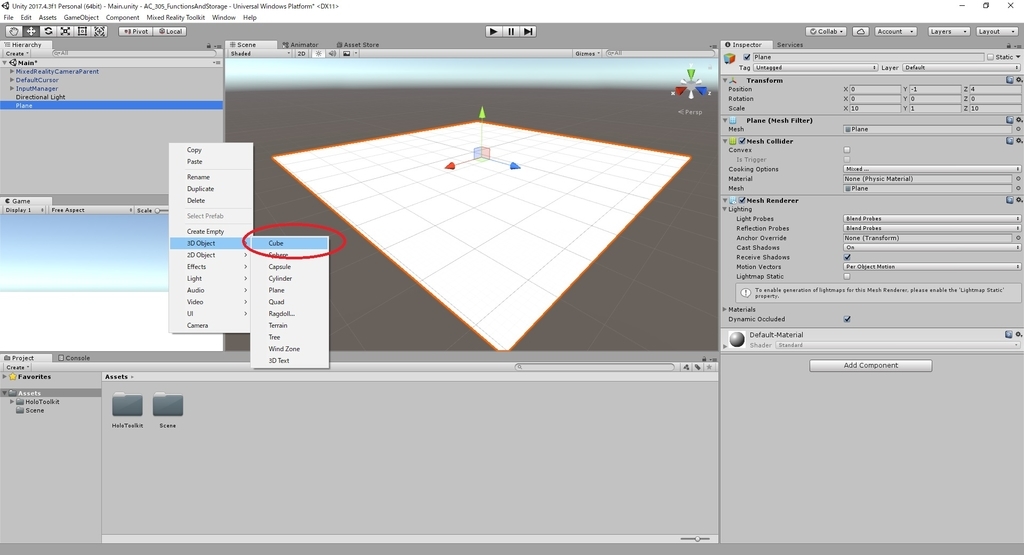Toggle Receive Shadows checkbox
Viewport: 1024px width, 555px height.
point(847,257)
